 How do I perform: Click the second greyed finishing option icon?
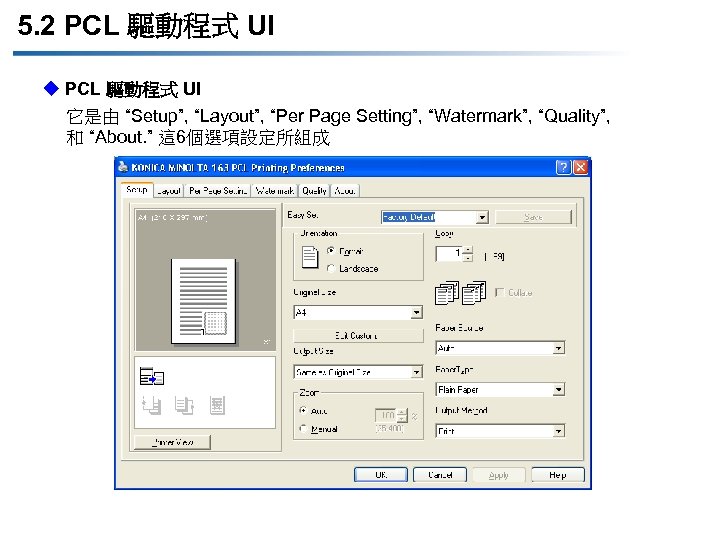pos(184,405)
